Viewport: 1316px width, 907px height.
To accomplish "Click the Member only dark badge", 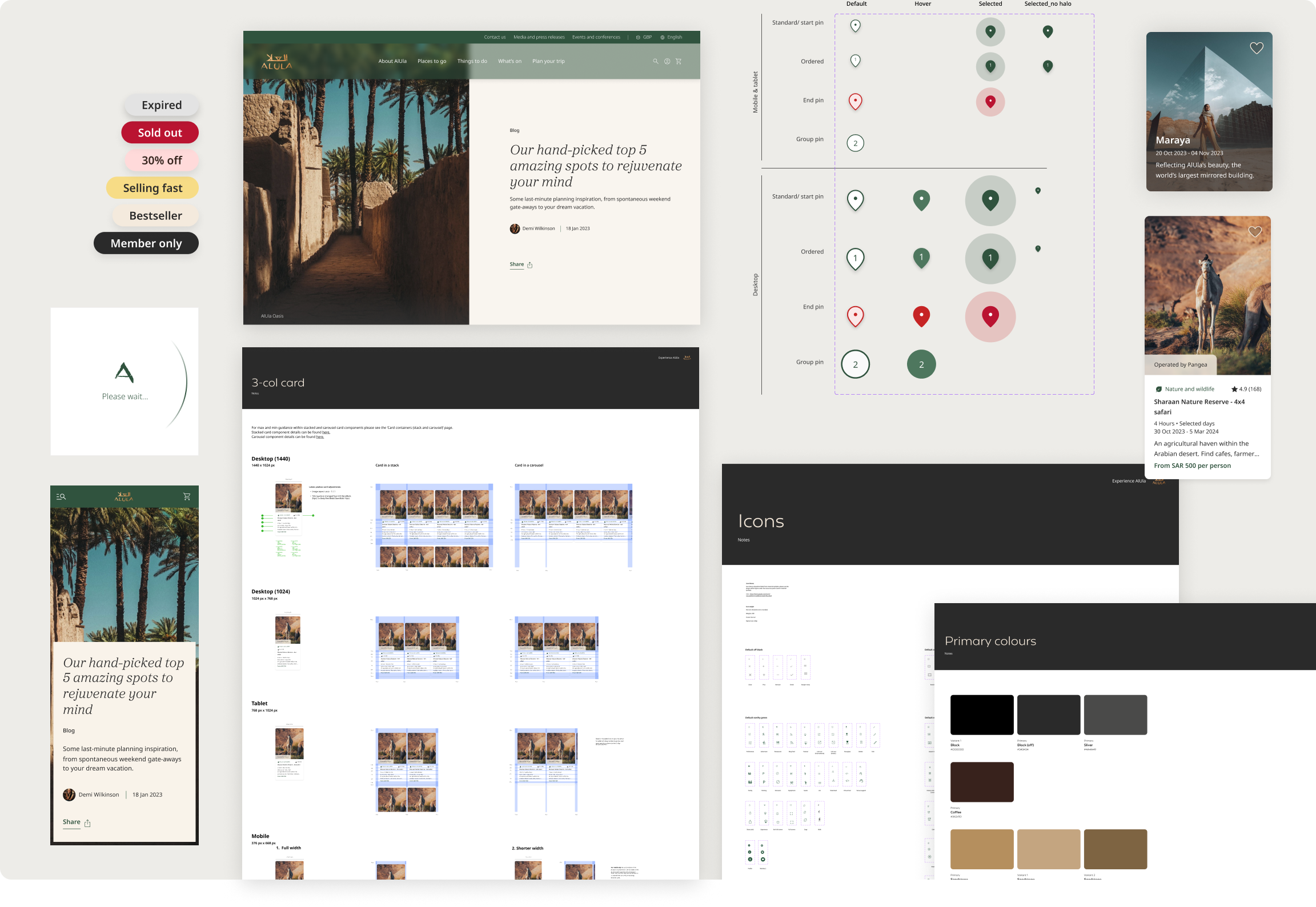I will click(146, 243).
